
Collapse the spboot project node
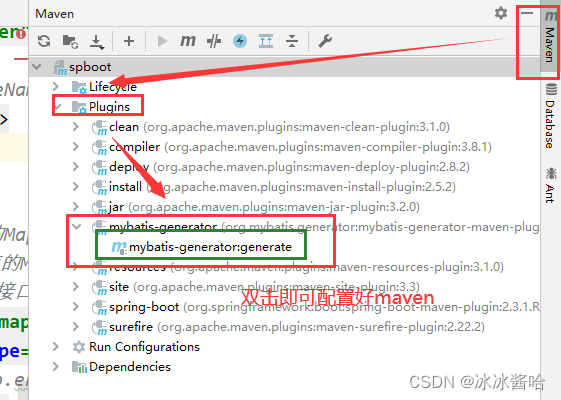coord(36,67)
